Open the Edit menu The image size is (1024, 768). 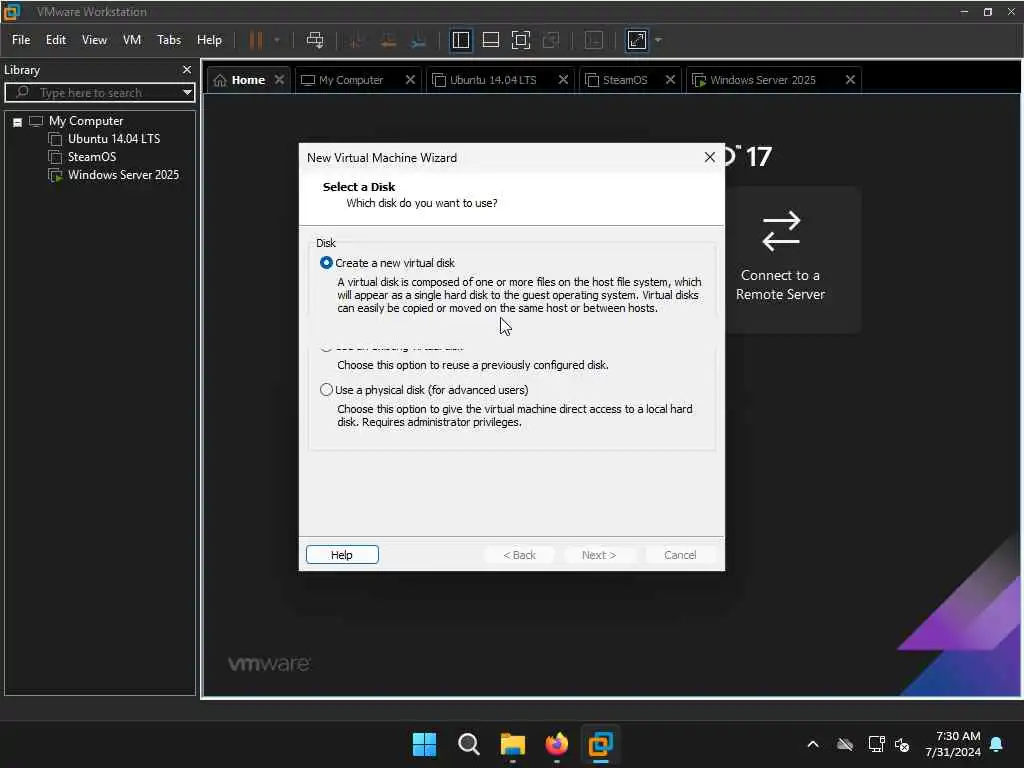click(x=56, y=40)
